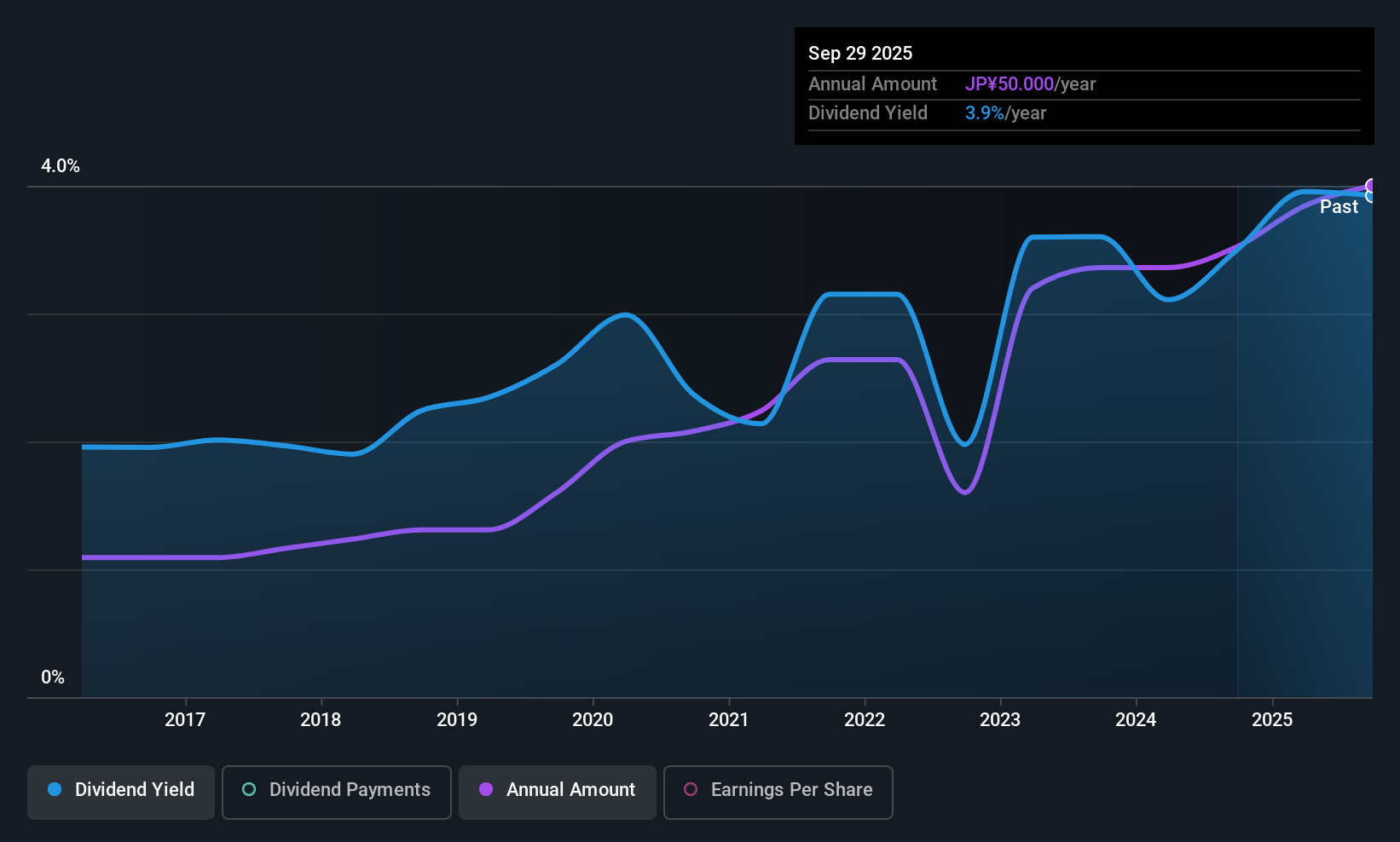
Task: Click the 4.0% gridline marker
Action: [61, 166]
